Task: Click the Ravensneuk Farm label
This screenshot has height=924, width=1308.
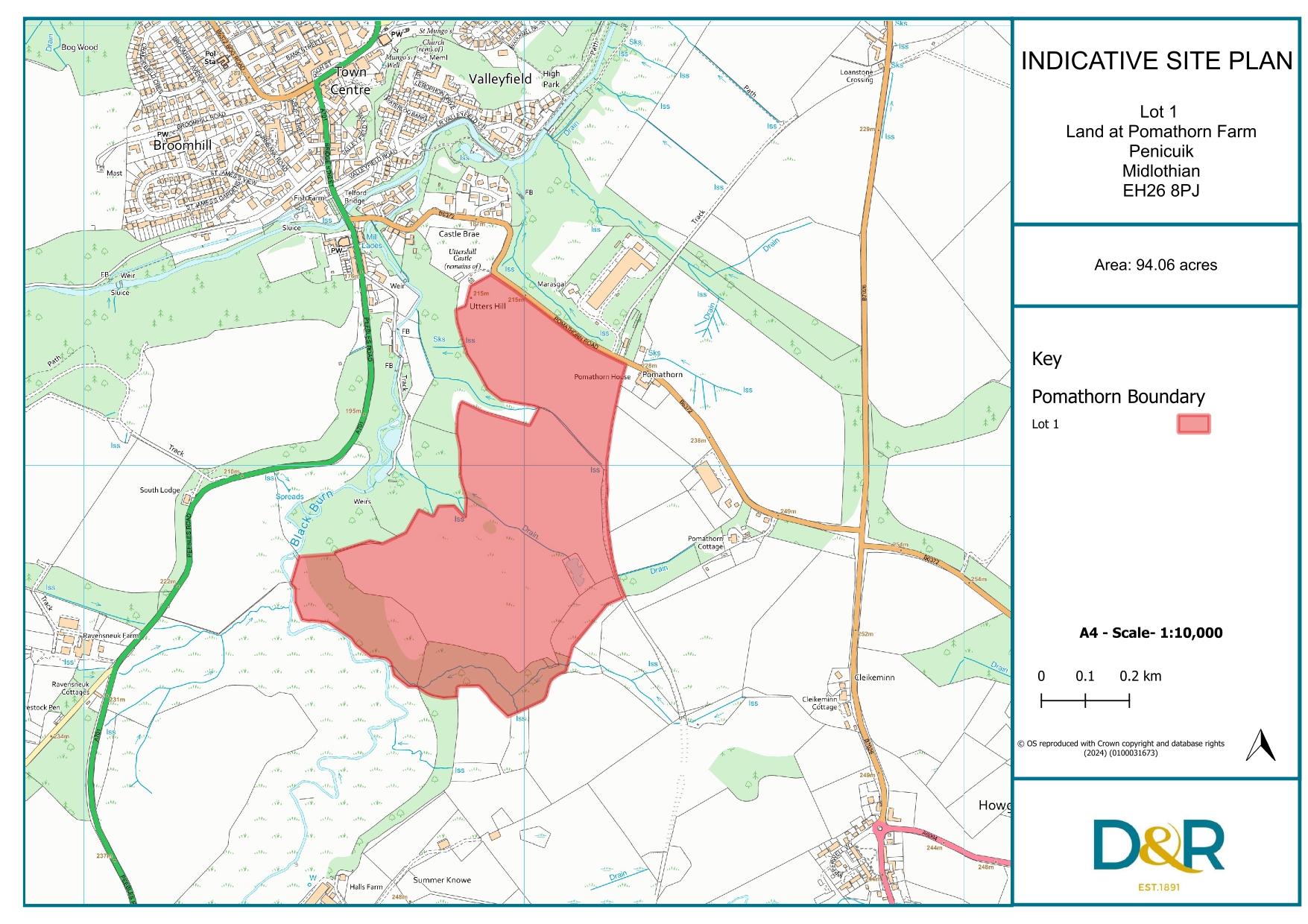Action: pos(110,636)
